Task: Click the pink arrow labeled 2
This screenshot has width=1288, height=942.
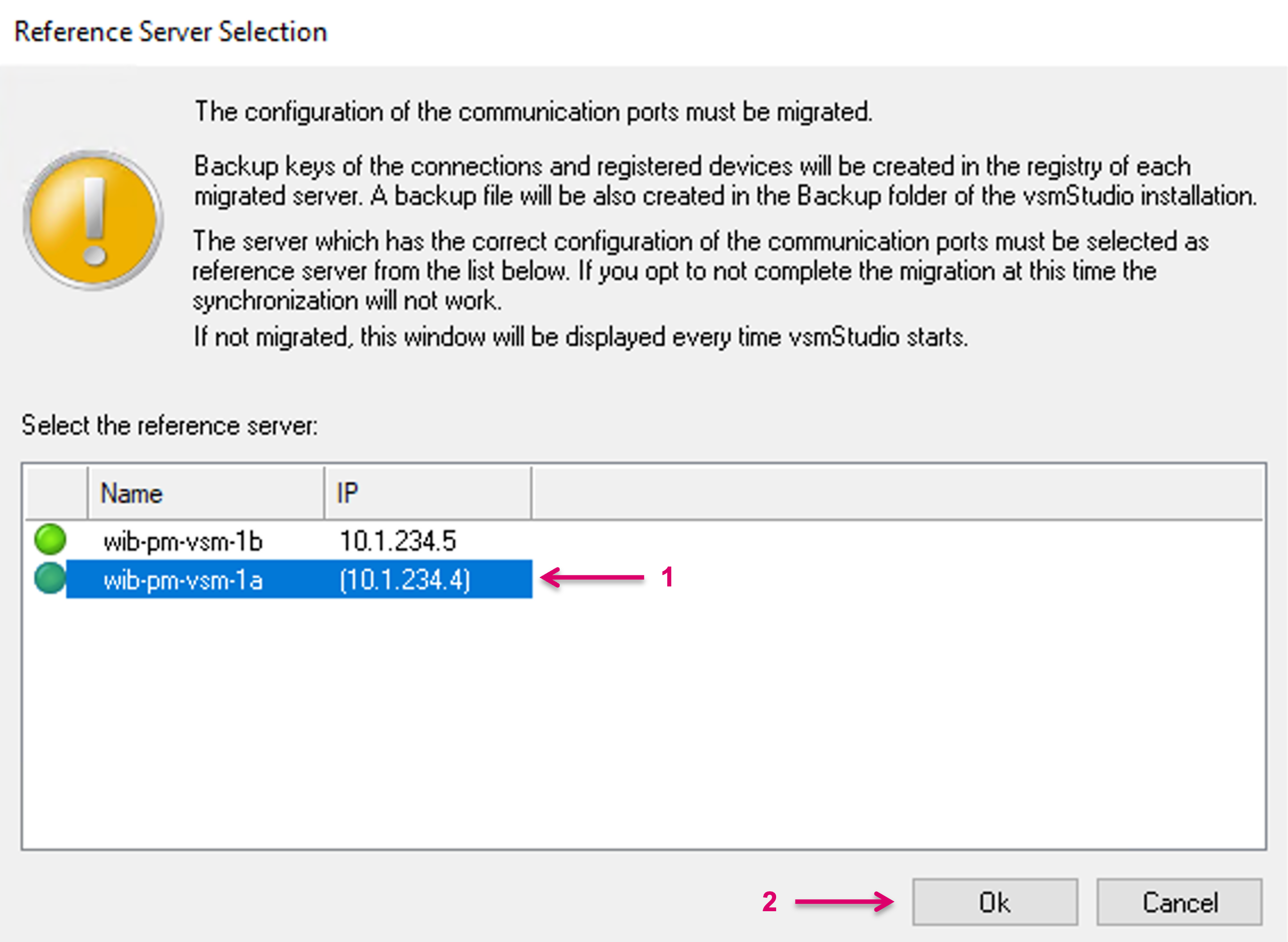Action: coord(844,902)
